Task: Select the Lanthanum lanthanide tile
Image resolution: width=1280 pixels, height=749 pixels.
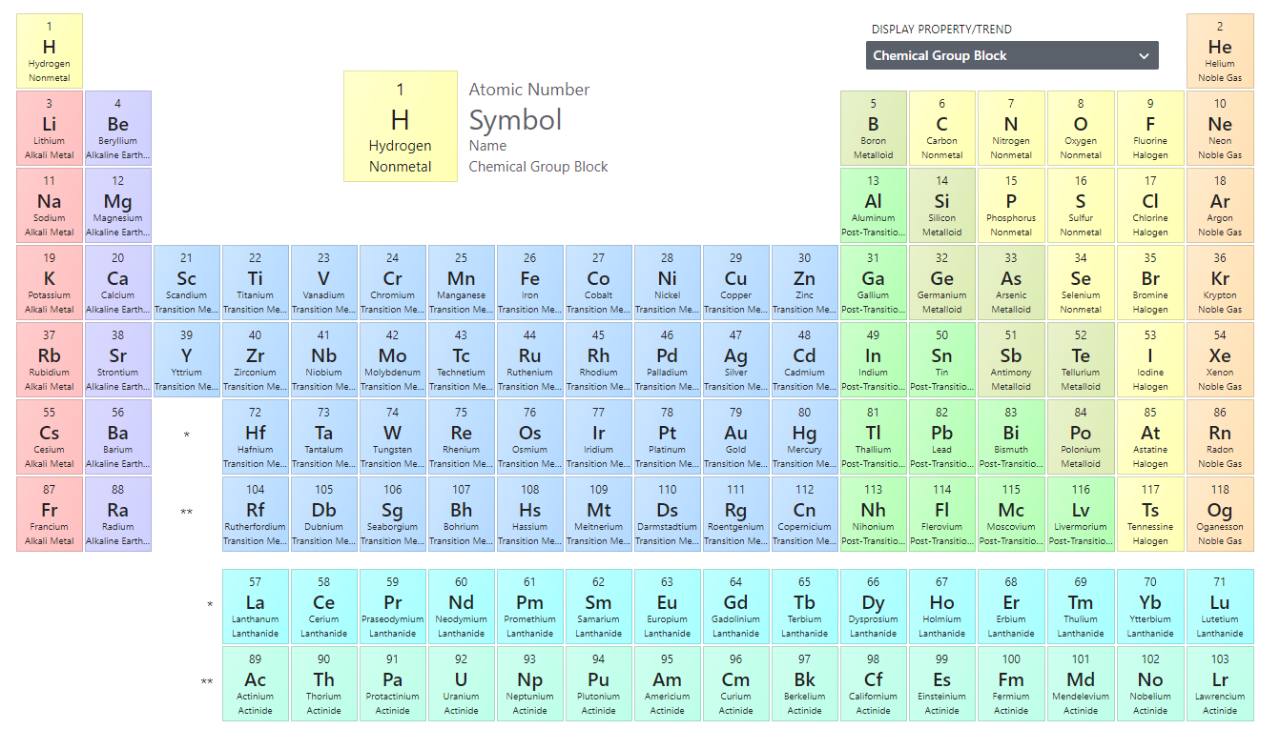Action: (255, 605)
